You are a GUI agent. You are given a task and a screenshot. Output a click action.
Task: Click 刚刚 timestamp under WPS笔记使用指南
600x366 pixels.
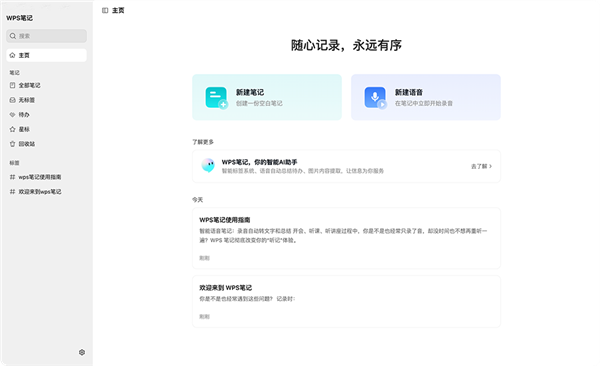click(204, 258)
